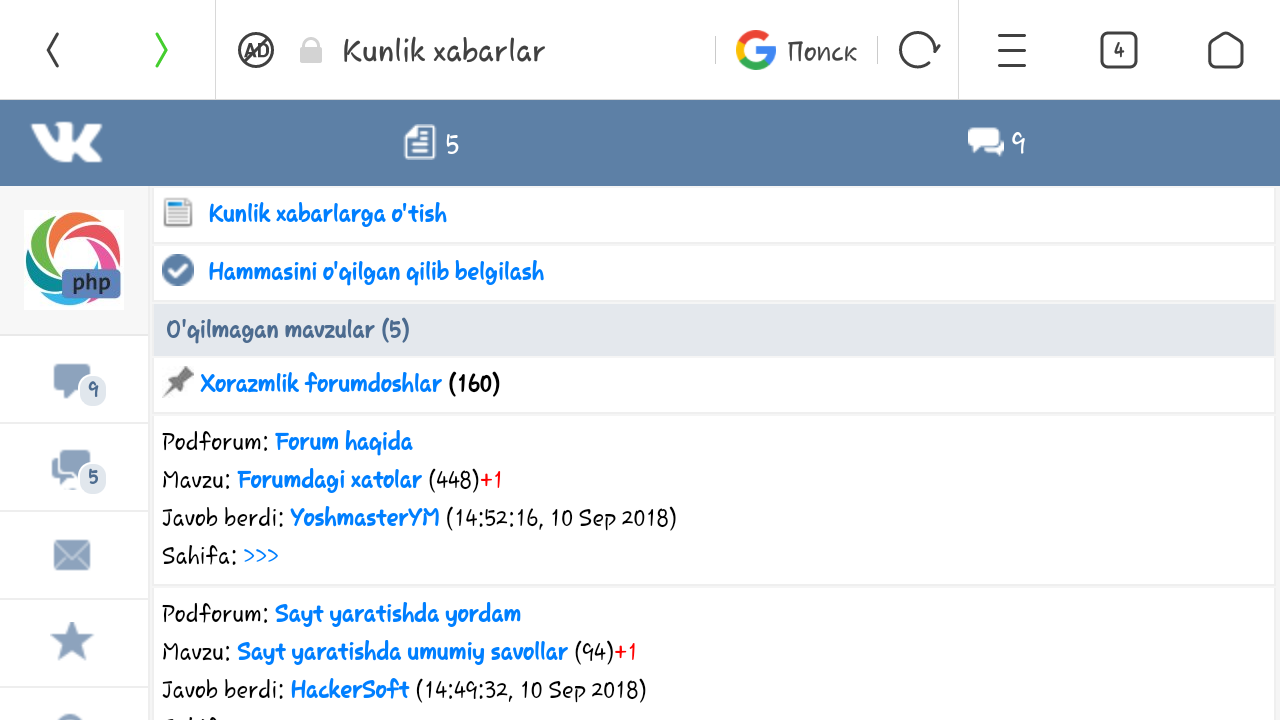The width and height of the screenshot is (1280, 720).
Task: Click the Google search field
Action: click(x=797, y=50)
